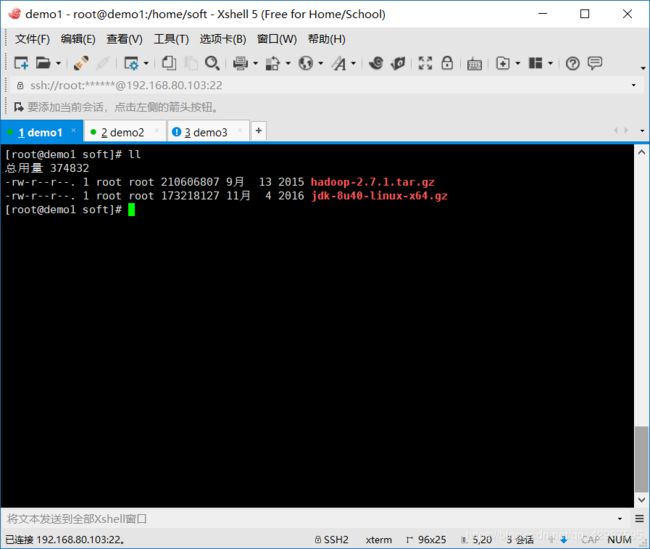Click the terminal scrollbar down arrow
This screenshot has width=650, height=549.
click(x=641, y=500)
